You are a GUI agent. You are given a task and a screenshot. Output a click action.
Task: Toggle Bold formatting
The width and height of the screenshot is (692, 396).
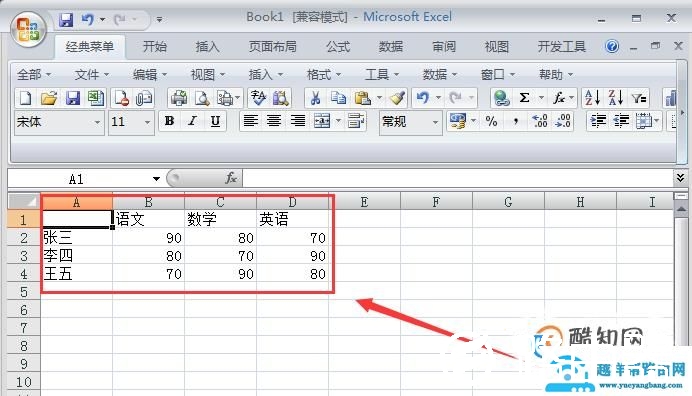pos(169,121)
